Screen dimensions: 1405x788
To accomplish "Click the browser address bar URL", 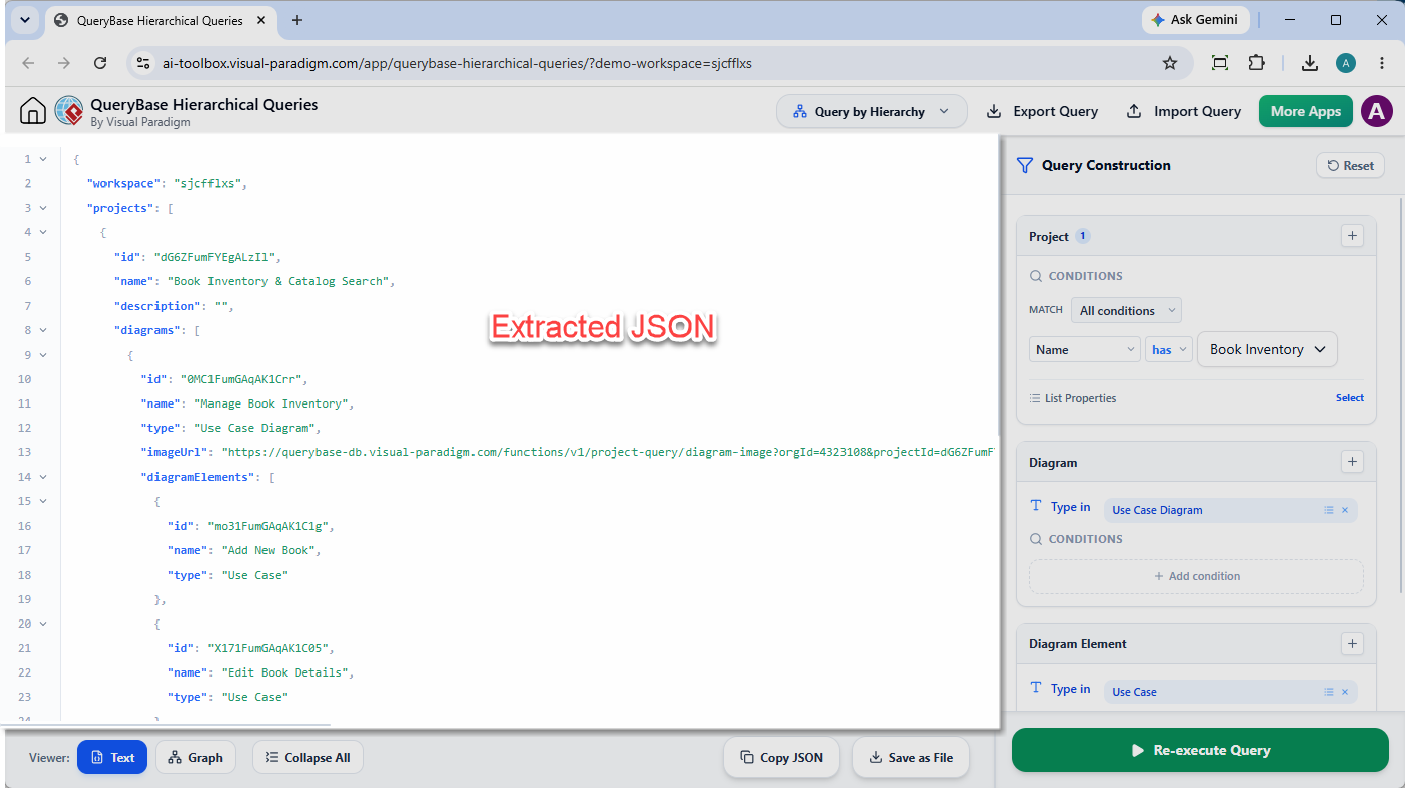I will coord(457,63).
